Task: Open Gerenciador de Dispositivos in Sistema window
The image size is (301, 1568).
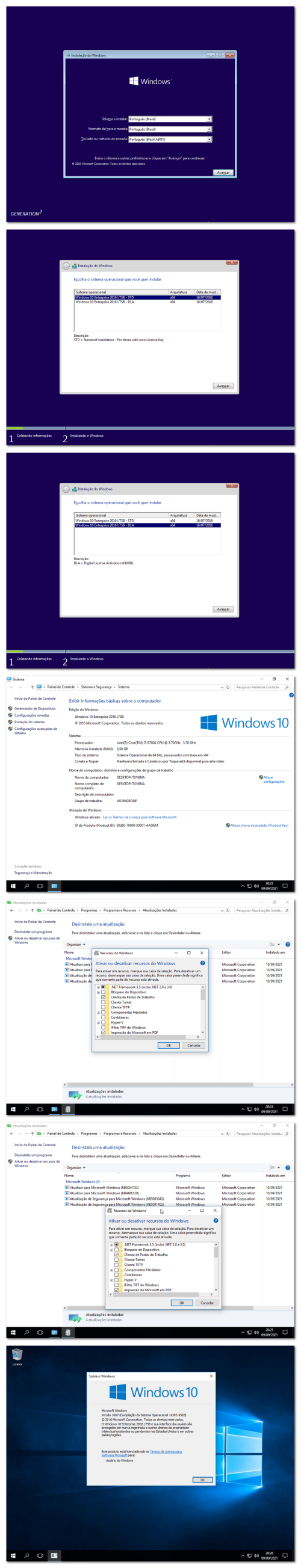Action: point(35,709)
